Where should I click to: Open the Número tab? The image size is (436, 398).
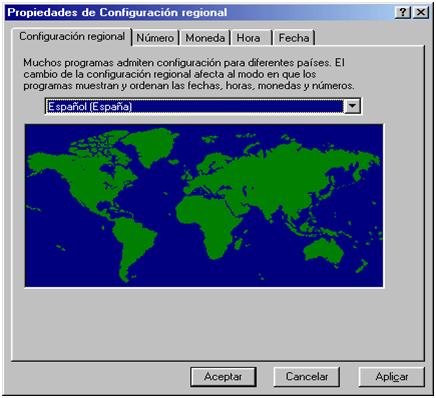click(x=155, y=38)
